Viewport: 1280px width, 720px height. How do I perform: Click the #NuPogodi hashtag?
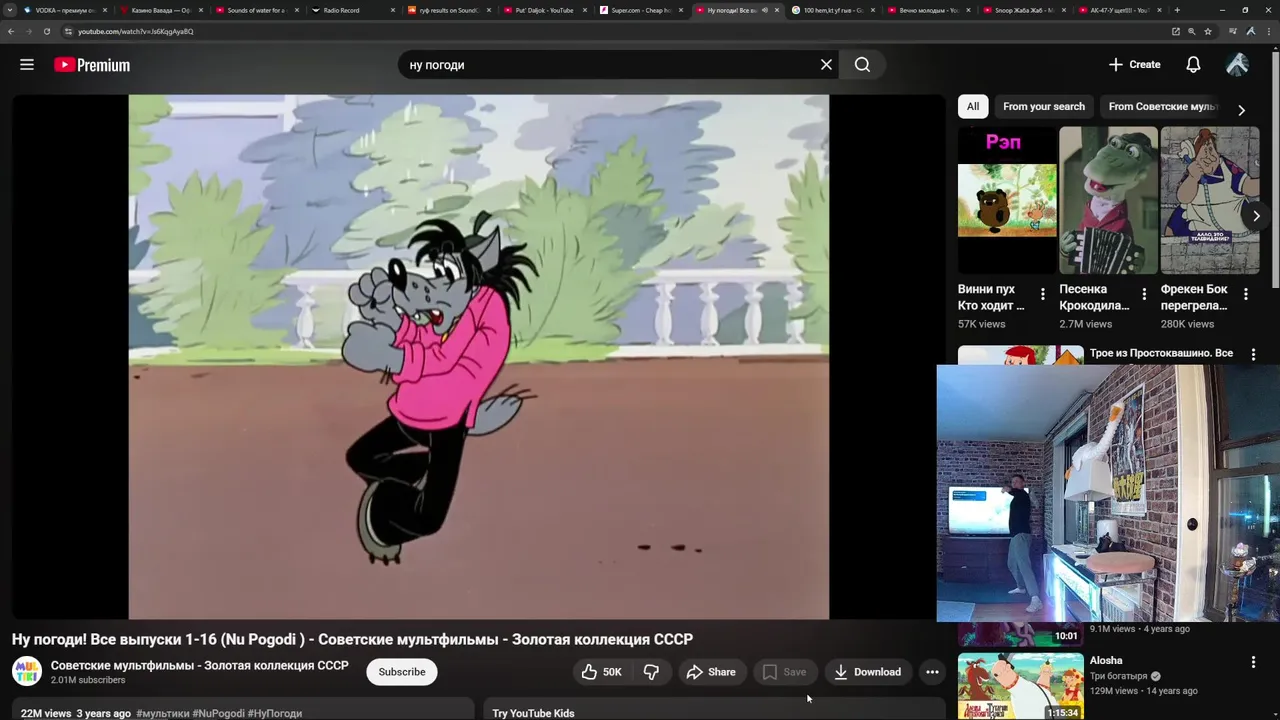click(x=218, y=713)
